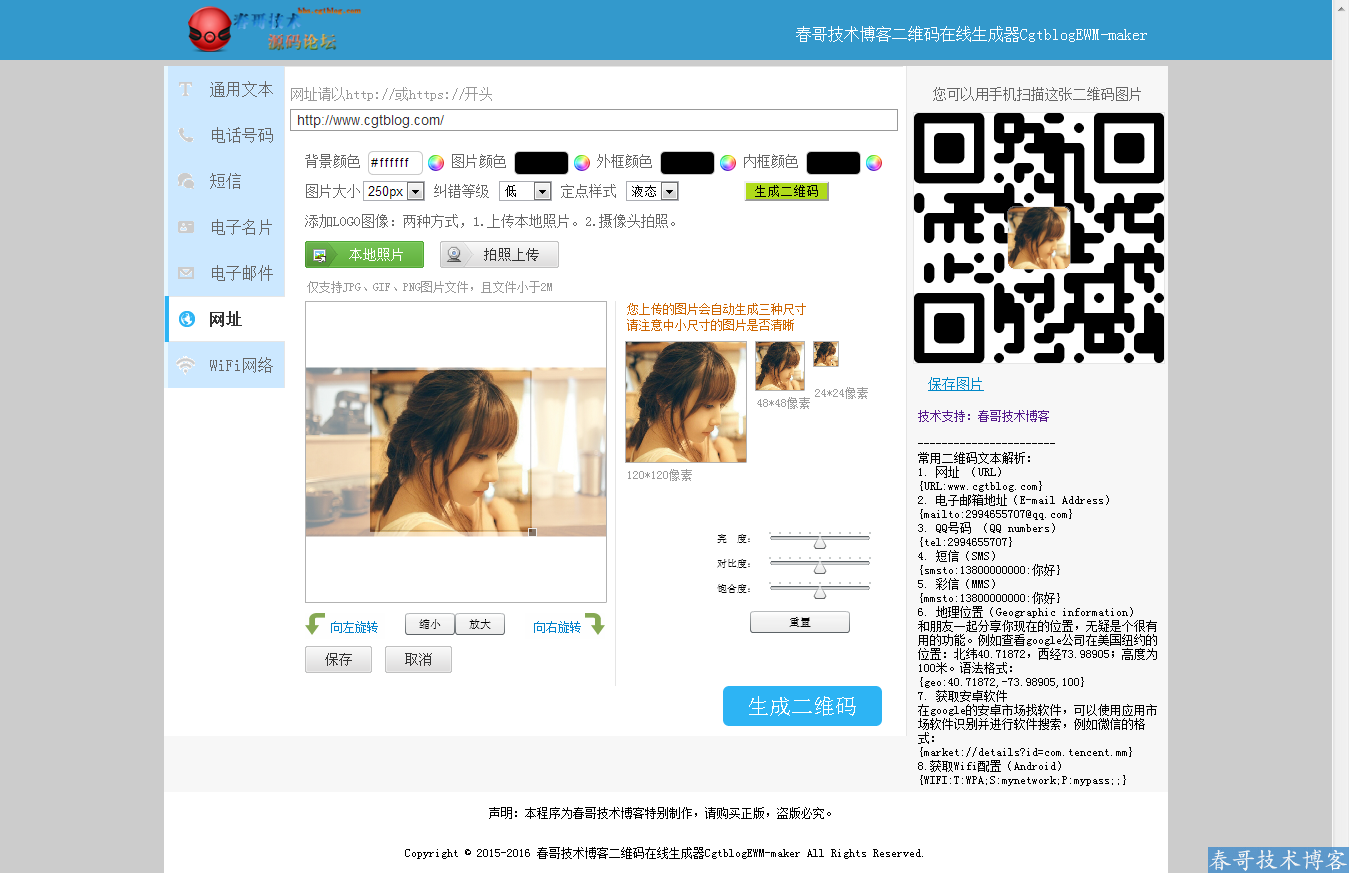1349x873 pixels.
Task: Click '{market://details?id=com.tencent.mm}' text
Action: coord(1025,752)
